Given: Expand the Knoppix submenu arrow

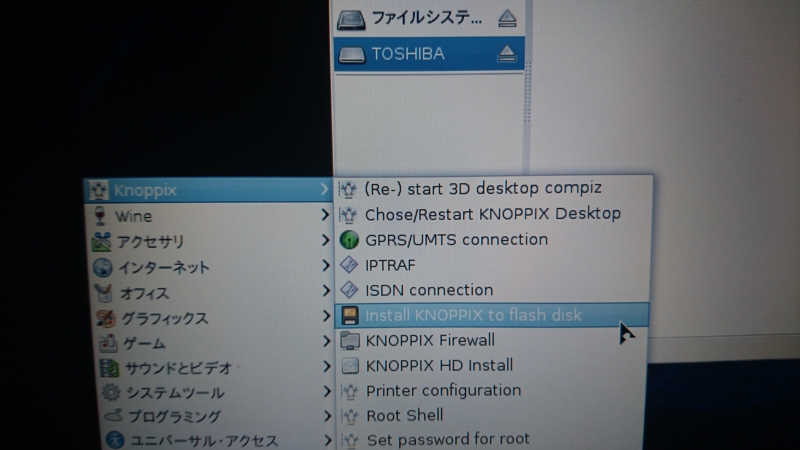Looking at the screenshot, I should point(324,189).
